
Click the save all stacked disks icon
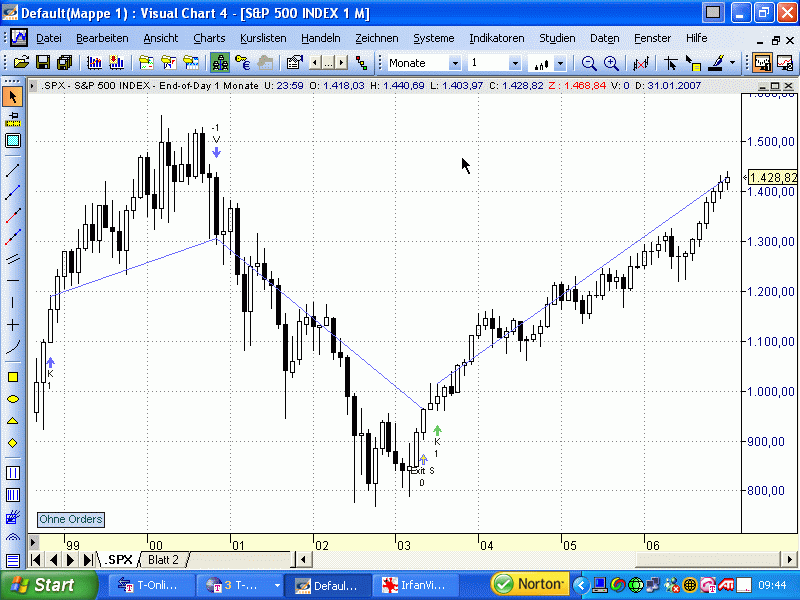pos(64,63)
